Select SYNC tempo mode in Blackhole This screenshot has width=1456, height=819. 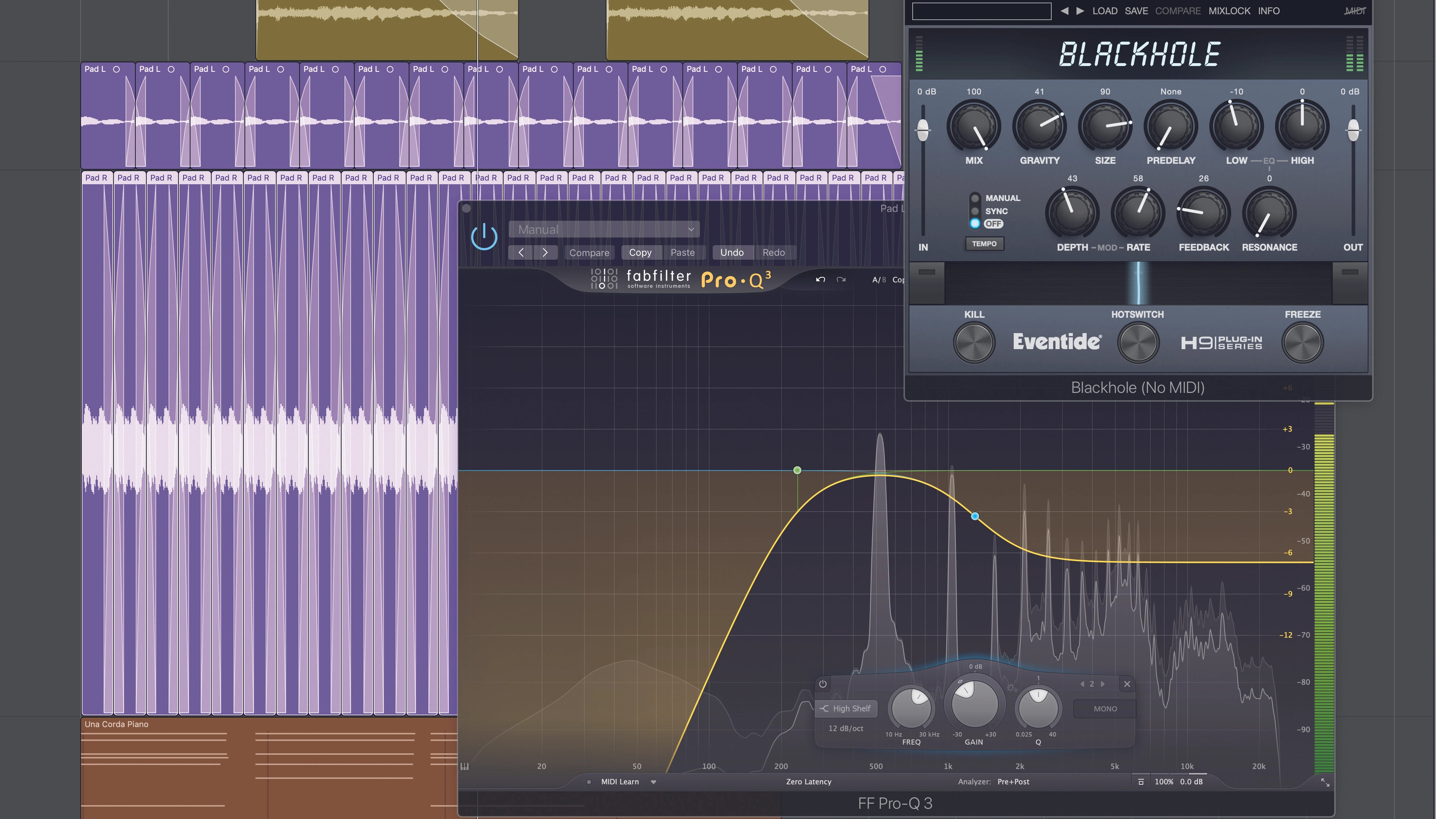975,211
